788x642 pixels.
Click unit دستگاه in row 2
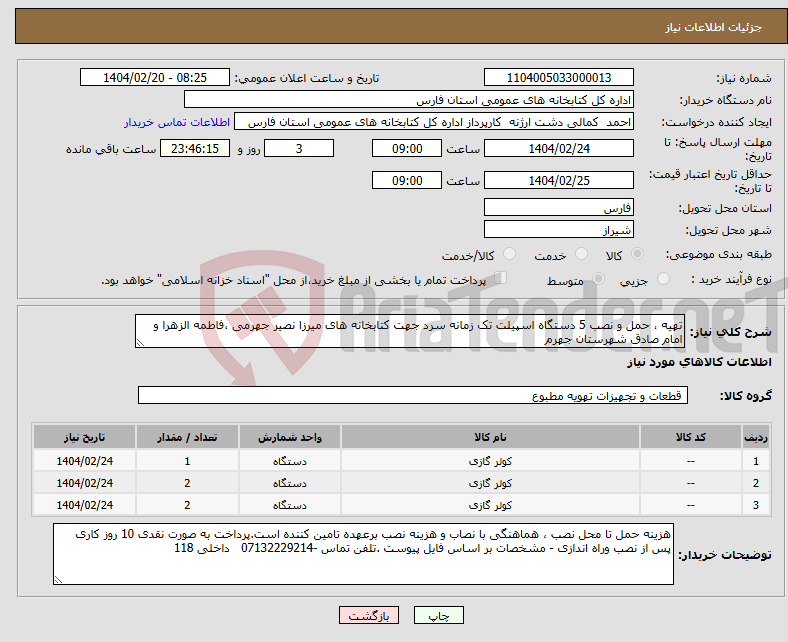tap(290, 483)
